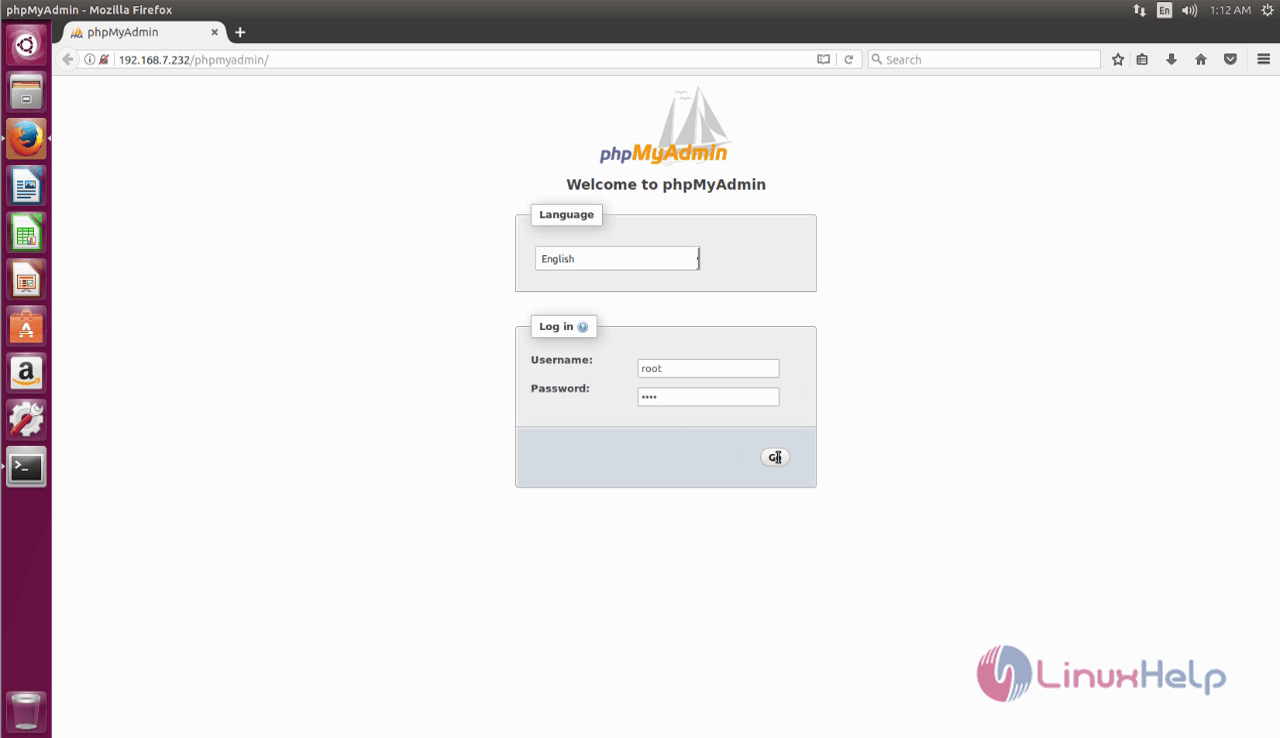Image resolution: width=1280 pixels, height=738 pixels.
Task: Show your bookmarks list
Action: 1143,60
